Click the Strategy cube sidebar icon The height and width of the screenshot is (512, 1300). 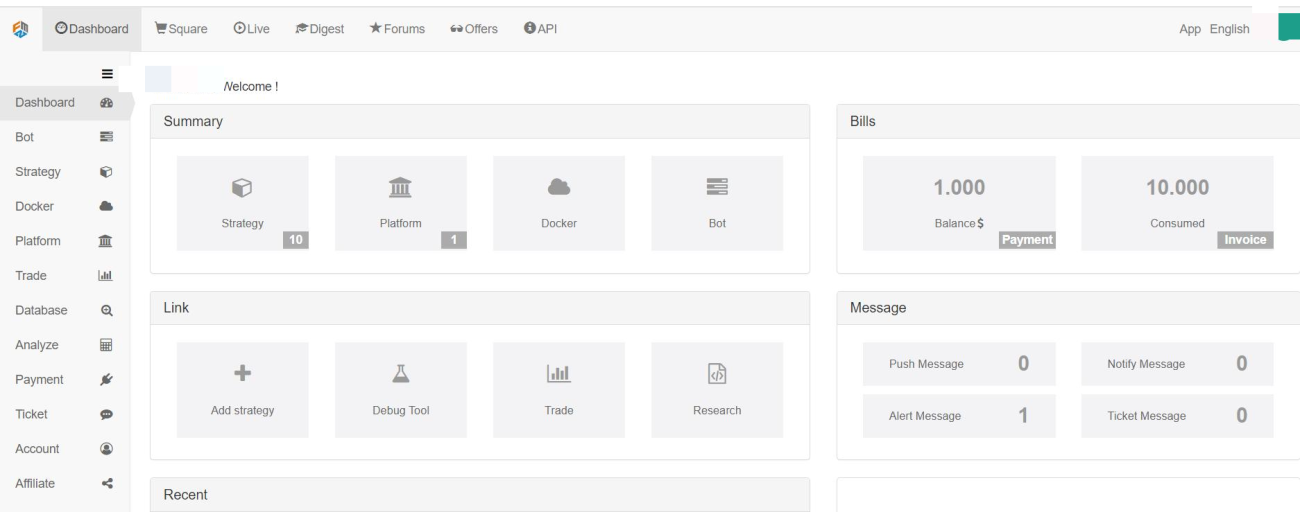coord(107,172)
